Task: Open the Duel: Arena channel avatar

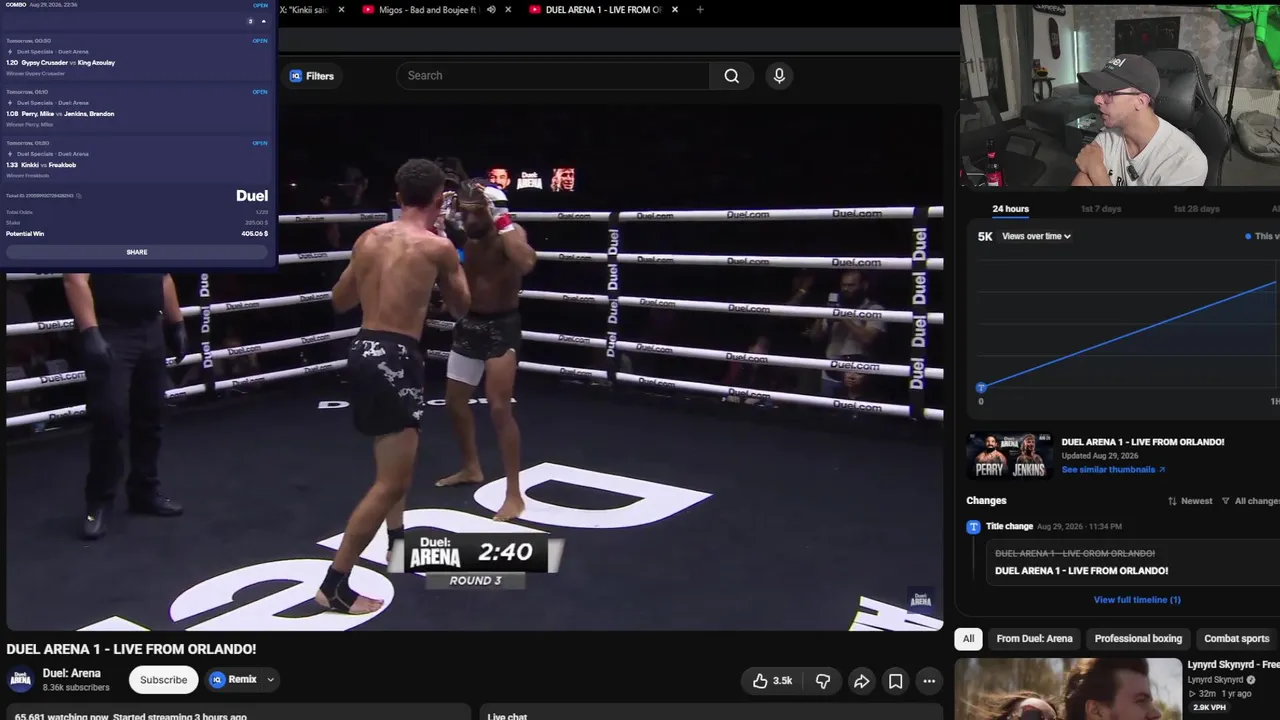Action: pos(20,680)
